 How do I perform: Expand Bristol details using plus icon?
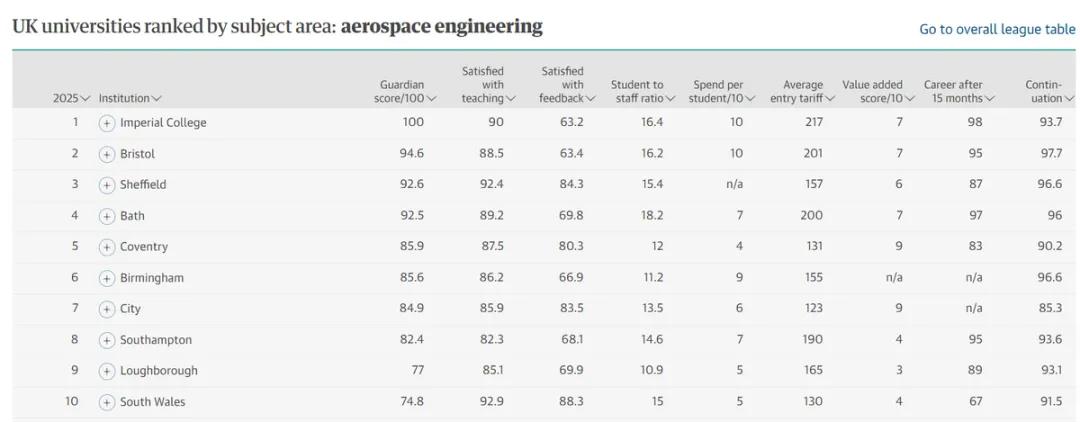(106, 154)
